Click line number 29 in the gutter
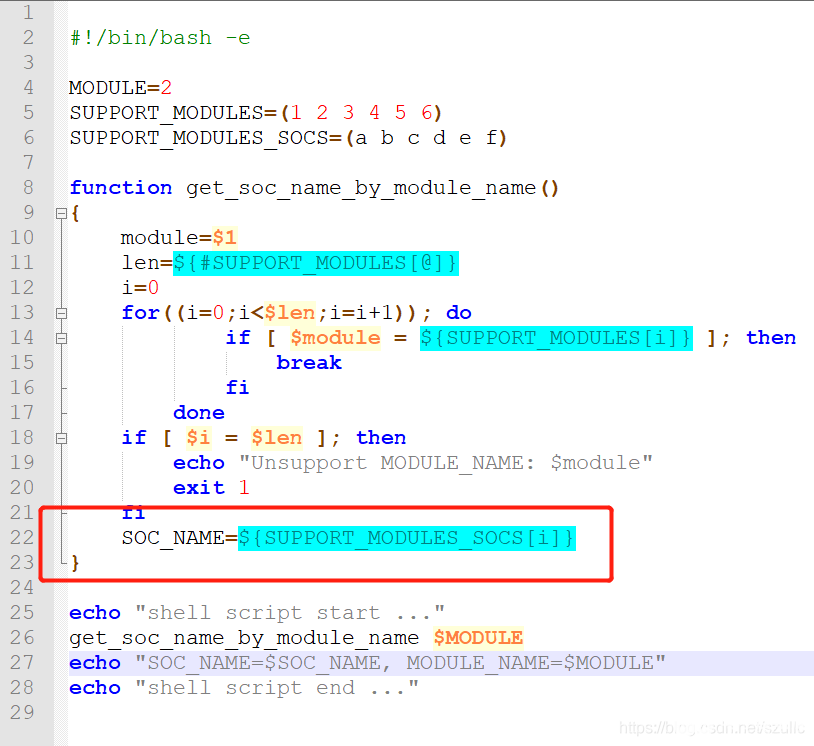Viewport: 814px width, 746px height. point(22,712)
